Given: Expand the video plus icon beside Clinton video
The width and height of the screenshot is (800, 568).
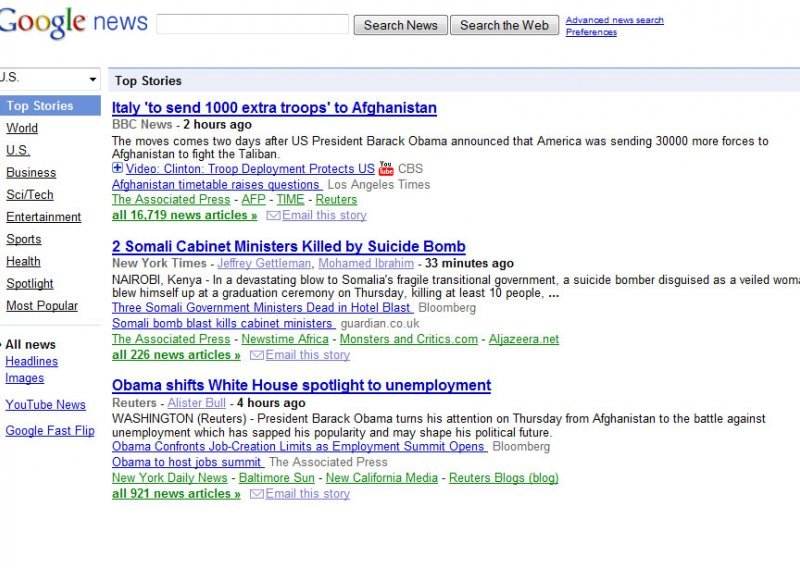Looking at the screenshot, I should 117,168.
